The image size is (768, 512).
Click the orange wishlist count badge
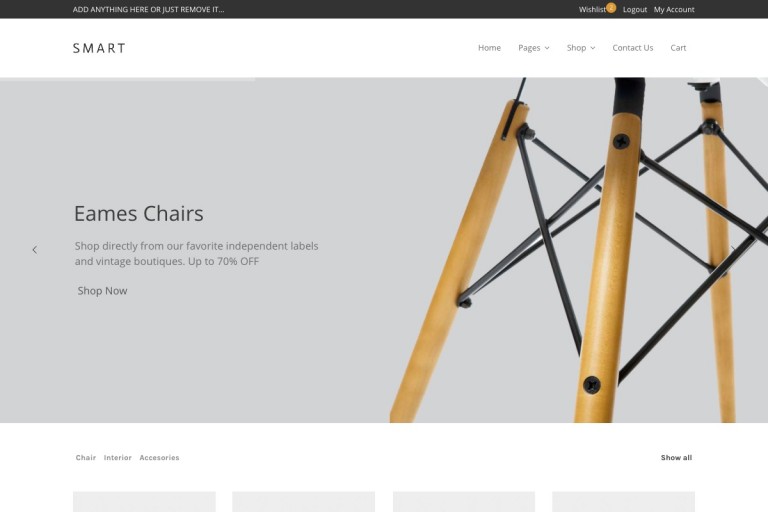[x=611, y=7]
